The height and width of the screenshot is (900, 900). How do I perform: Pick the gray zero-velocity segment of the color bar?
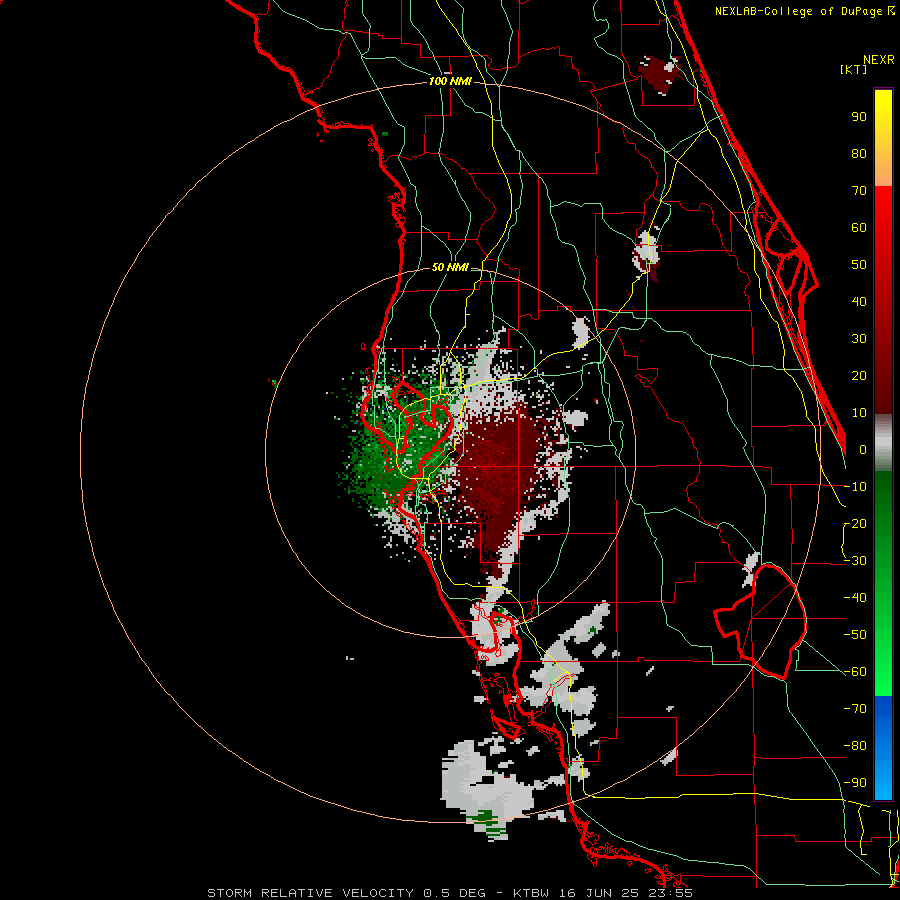point(883,443)
